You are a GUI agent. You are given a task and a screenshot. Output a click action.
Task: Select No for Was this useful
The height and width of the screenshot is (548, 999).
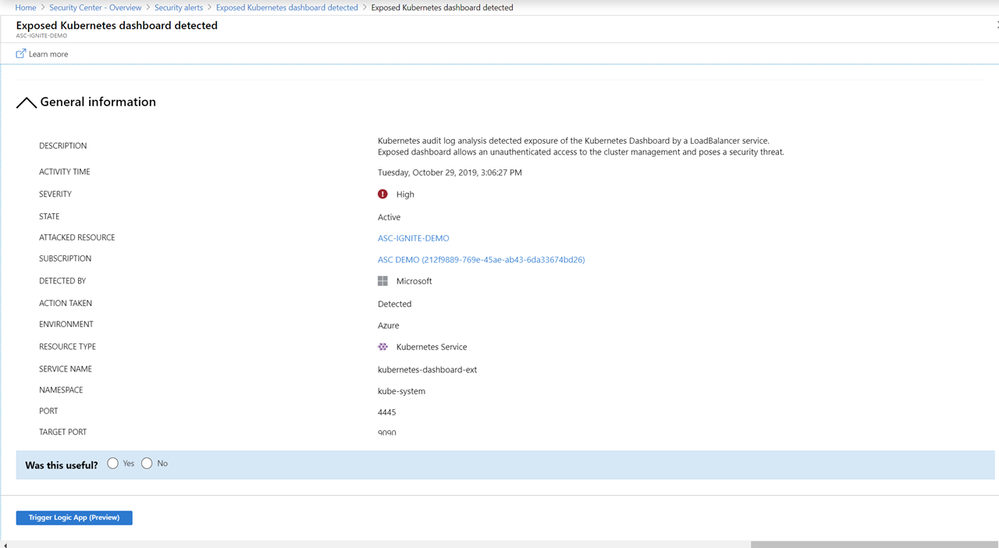pyautogui.click(x=147, y=463)
